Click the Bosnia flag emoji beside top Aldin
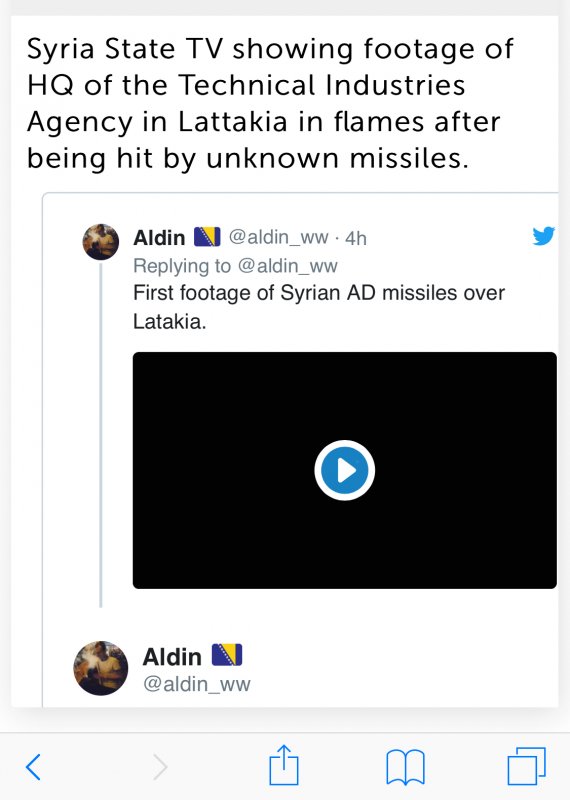Screen dimensions: 570x800 pos(207,237)
